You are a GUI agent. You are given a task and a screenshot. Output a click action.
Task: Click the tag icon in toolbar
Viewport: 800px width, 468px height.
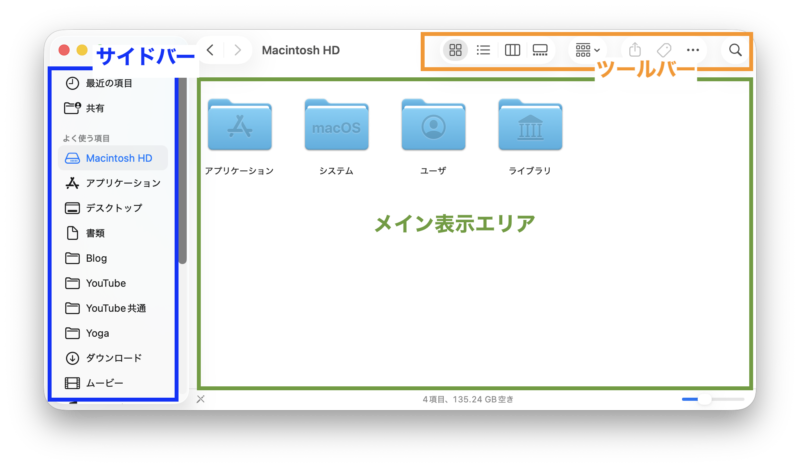pyautogui.click(x=663, y=50)
